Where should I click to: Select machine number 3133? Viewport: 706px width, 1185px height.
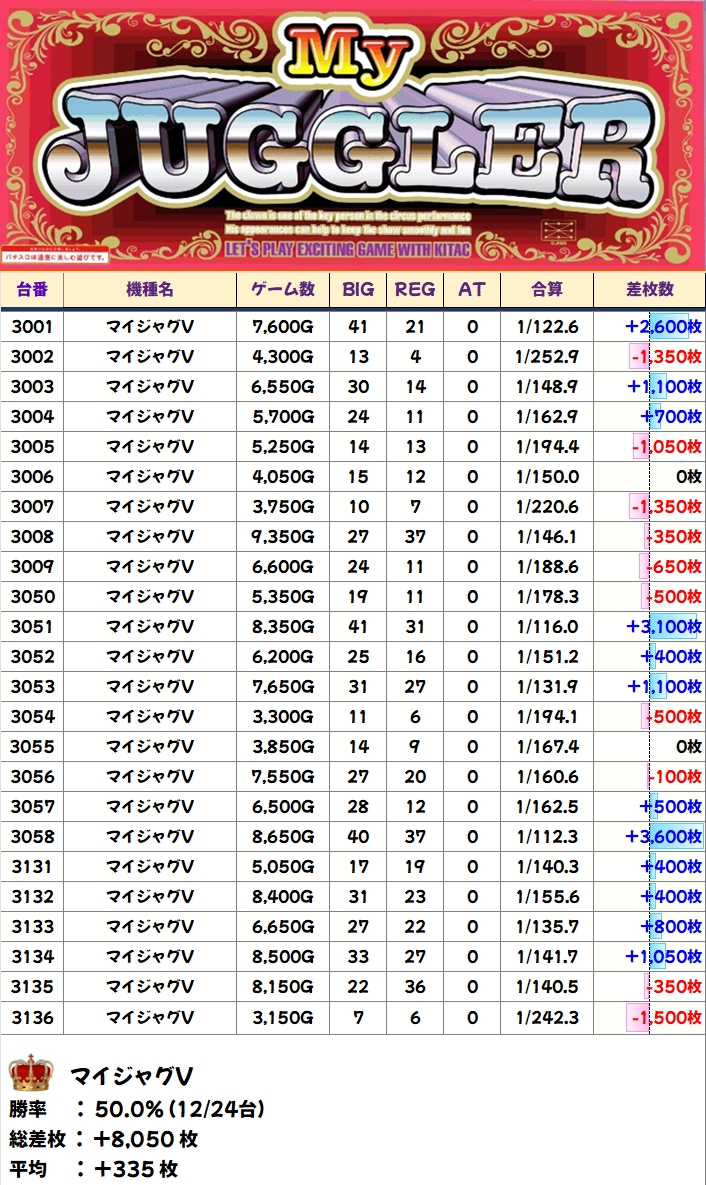(x=32, y=927)
